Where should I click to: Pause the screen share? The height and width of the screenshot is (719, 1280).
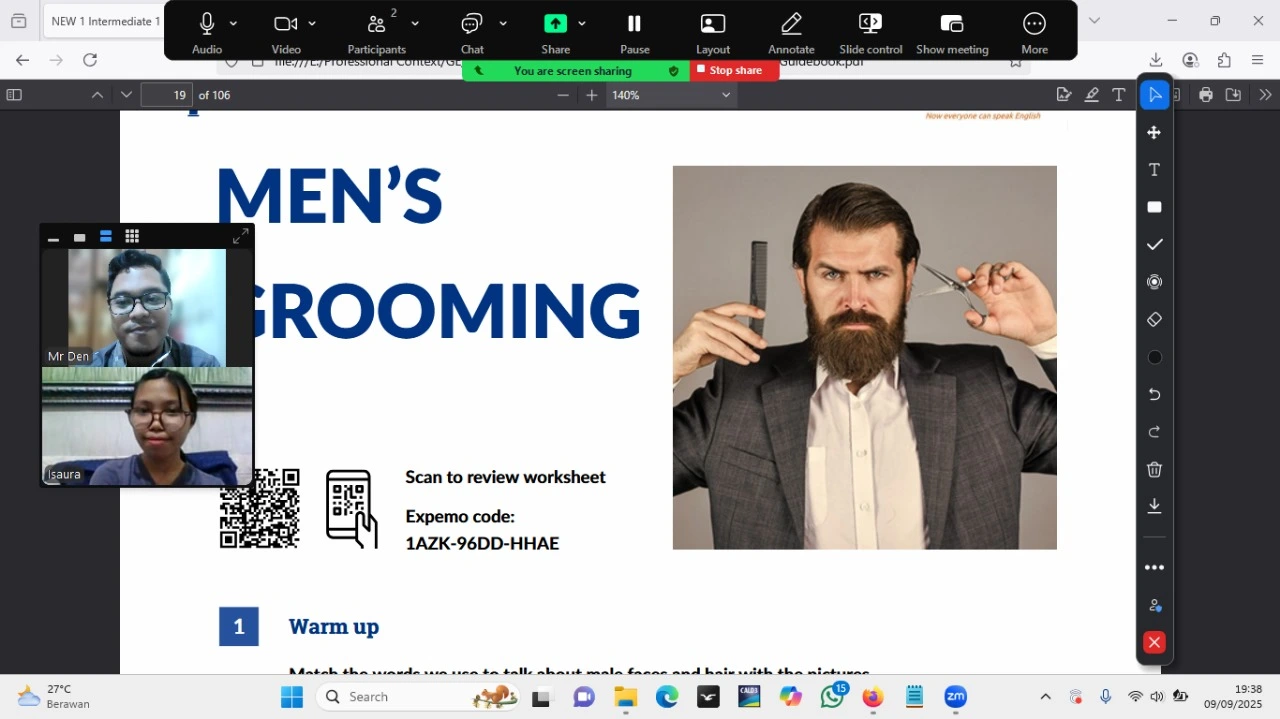(x=634, y=32)
